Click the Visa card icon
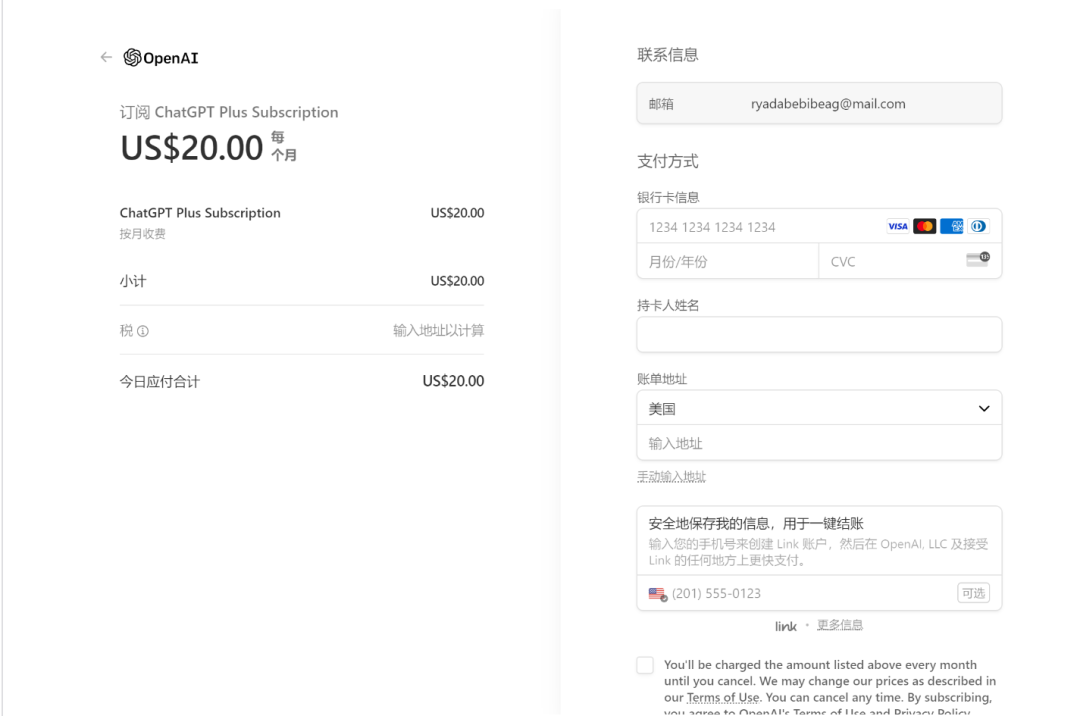The height and width of the screenshot is (716, 1080). 898,226
